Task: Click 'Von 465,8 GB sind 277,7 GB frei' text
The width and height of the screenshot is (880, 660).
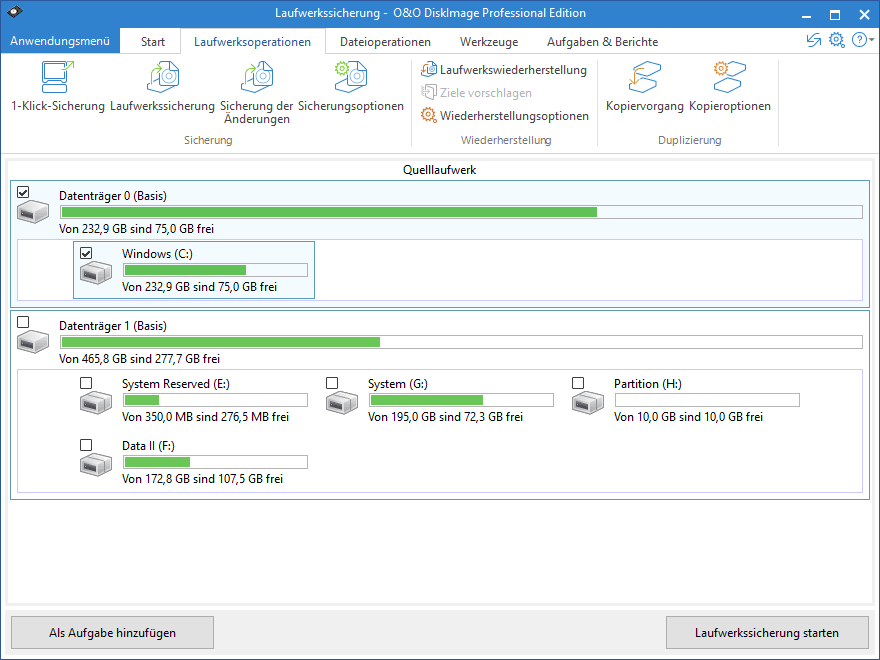Action: 139,359
